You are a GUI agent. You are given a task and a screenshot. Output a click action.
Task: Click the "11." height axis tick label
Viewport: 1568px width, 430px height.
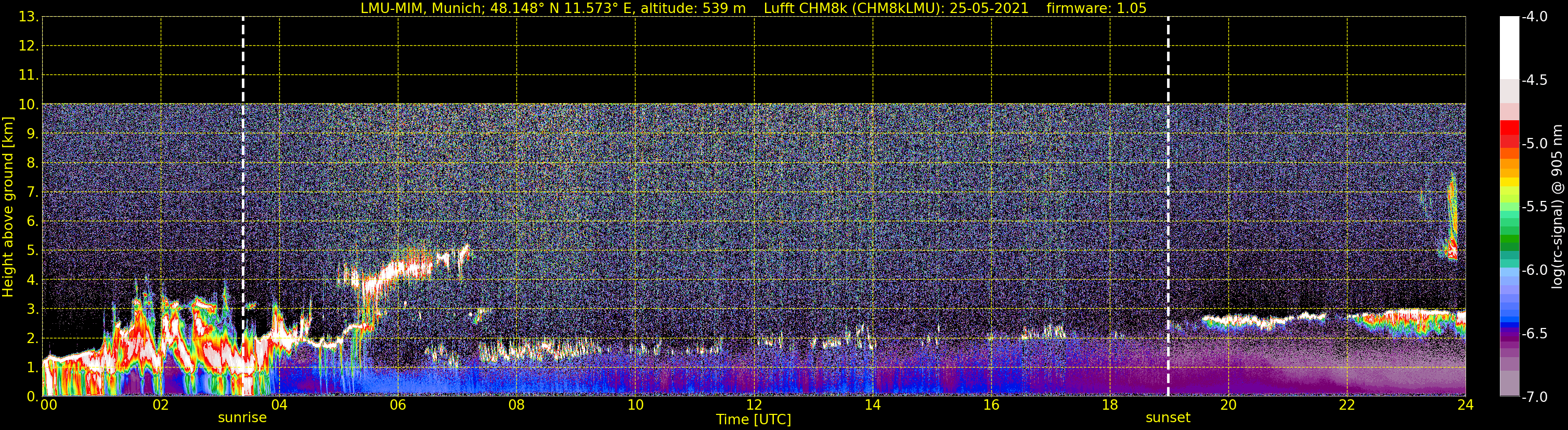(x=29, y=75)
